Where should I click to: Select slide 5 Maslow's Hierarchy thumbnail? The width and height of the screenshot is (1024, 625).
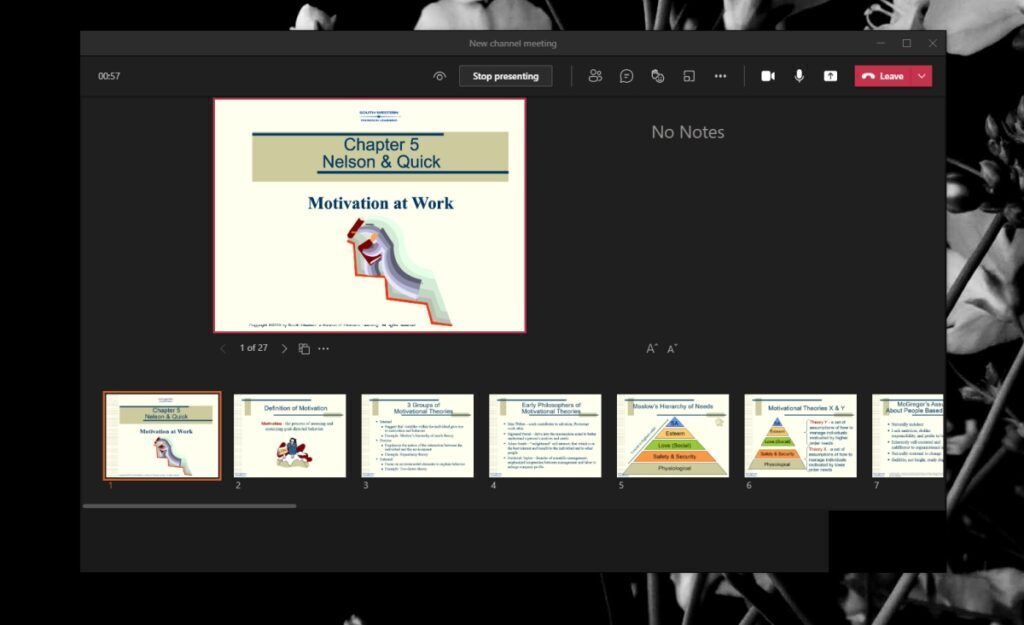(673, 435)
